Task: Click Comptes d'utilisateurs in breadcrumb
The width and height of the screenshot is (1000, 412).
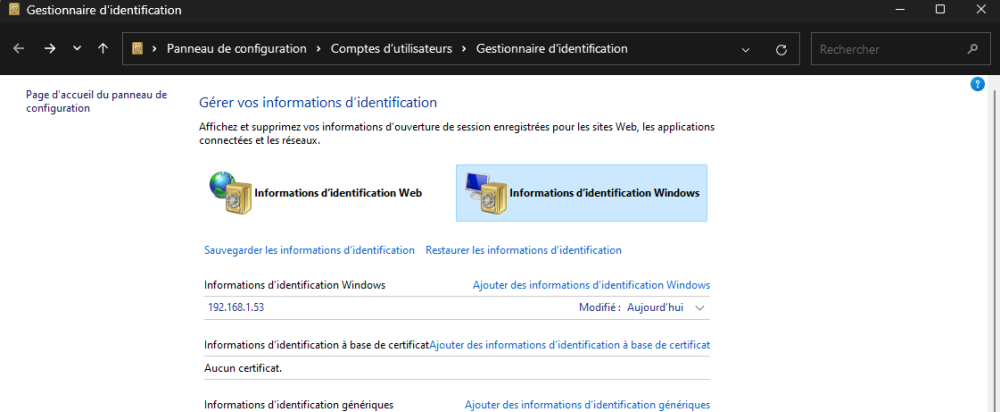Action: tap(391, 48)
